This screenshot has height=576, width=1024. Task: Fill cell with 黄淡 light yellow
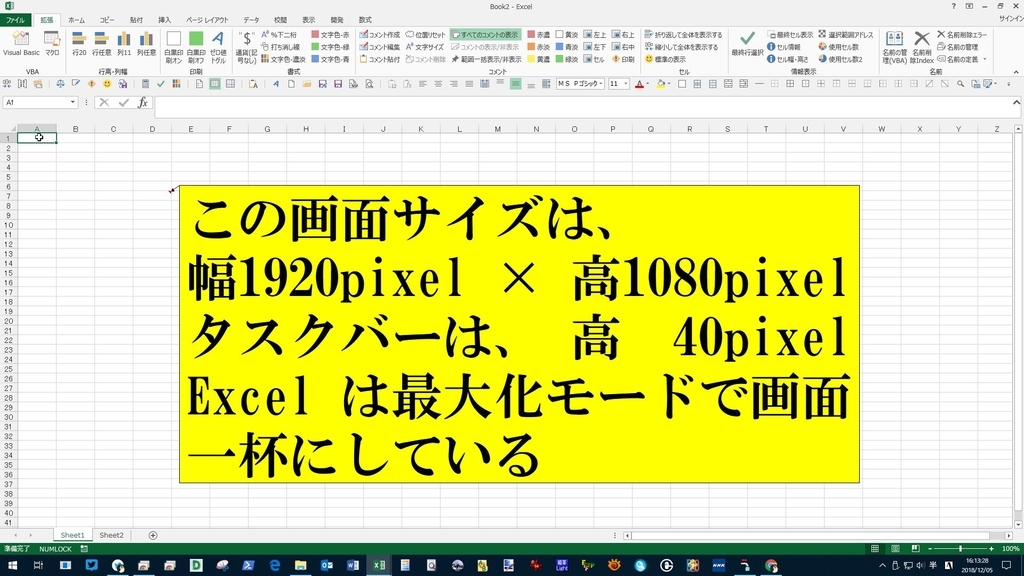[567, 35]
